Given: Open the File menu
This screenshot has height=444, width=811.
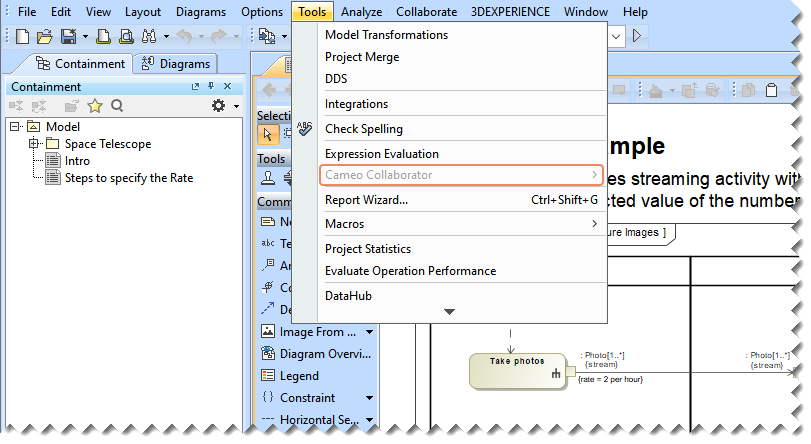Looking at the screenshot, I should 27,11.
